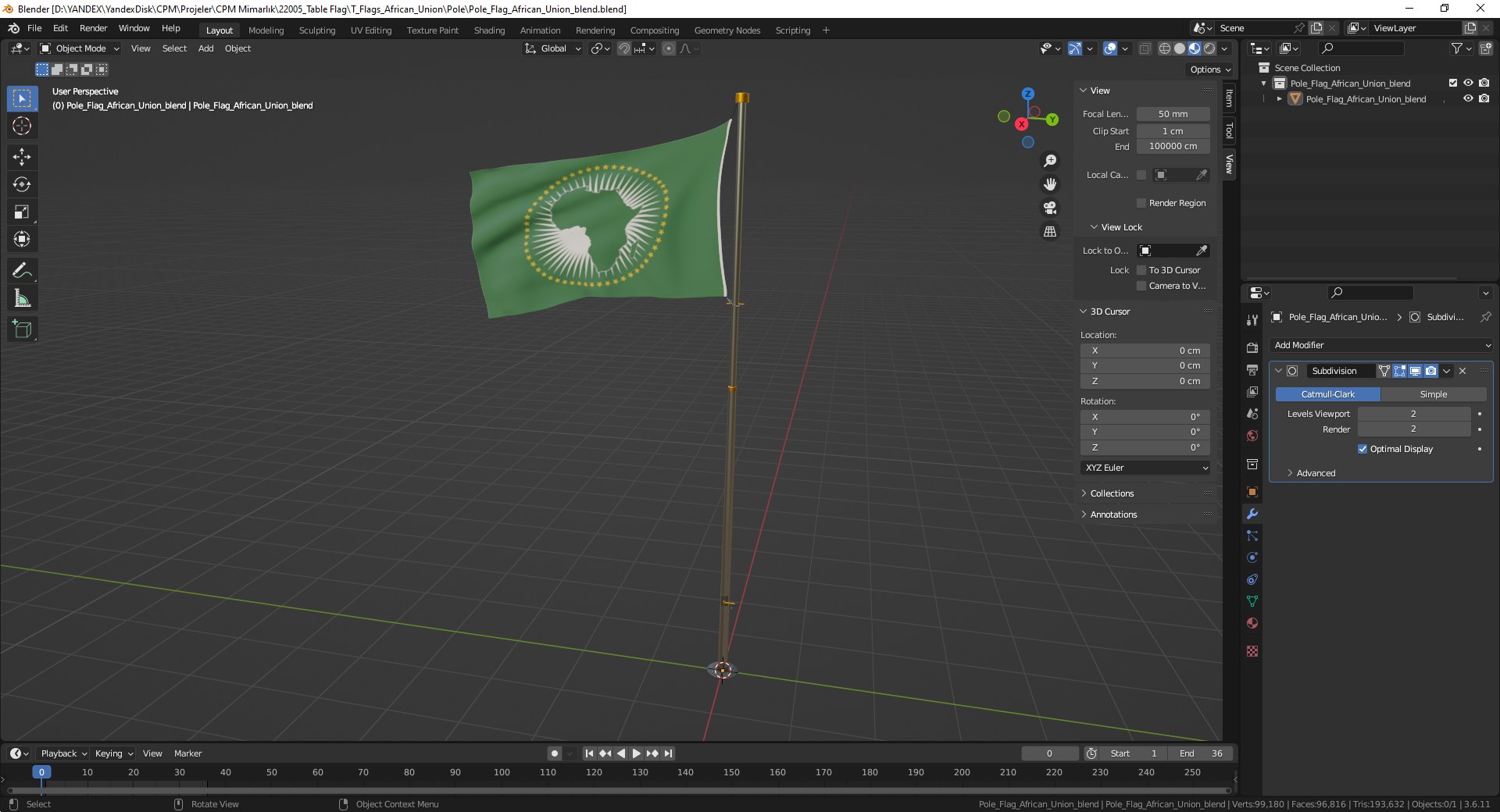The image size is (1500, 812).
Task: Collapse the 3D Cursor panel
Action: click(x=1109, y=312)
